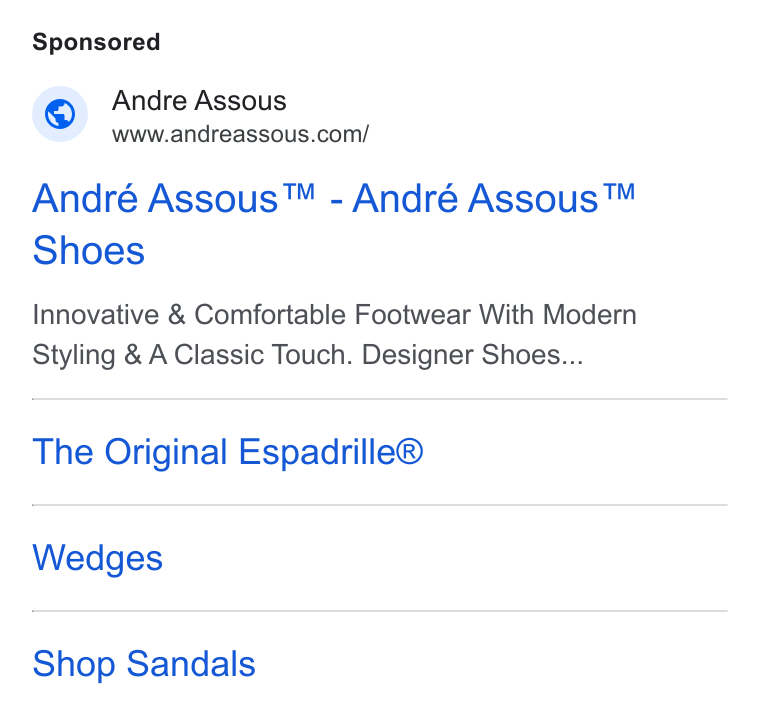The height and width of the screenshot is (716, 760).
Task: Click the blue globe site icon
Action: (60, 114)
